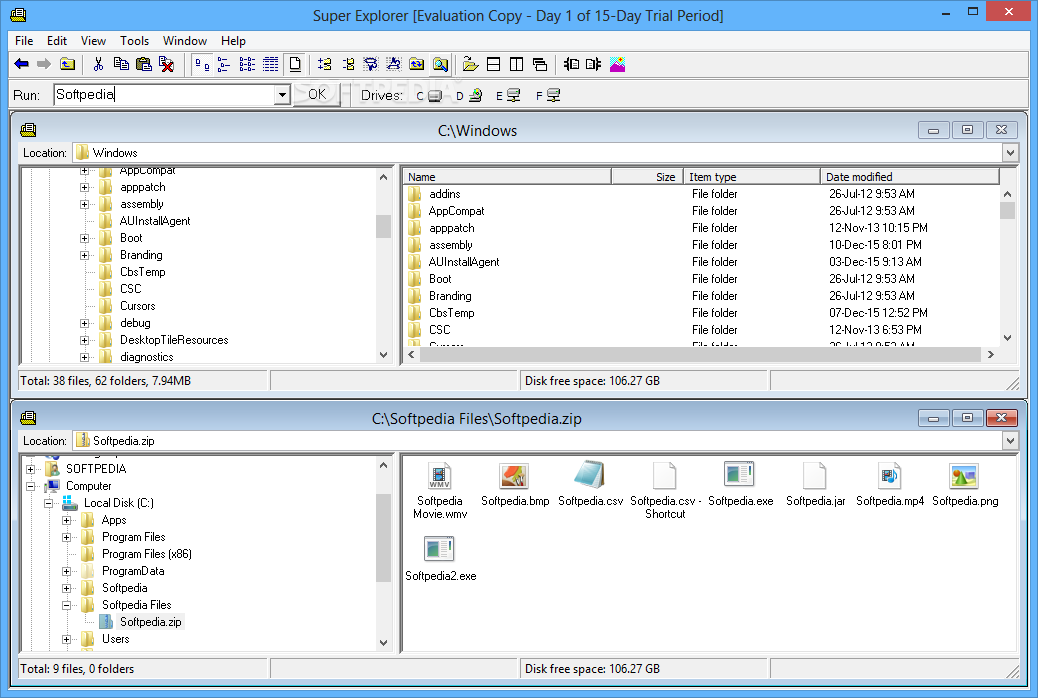Open the Tools menu

(x=134, y=40)
